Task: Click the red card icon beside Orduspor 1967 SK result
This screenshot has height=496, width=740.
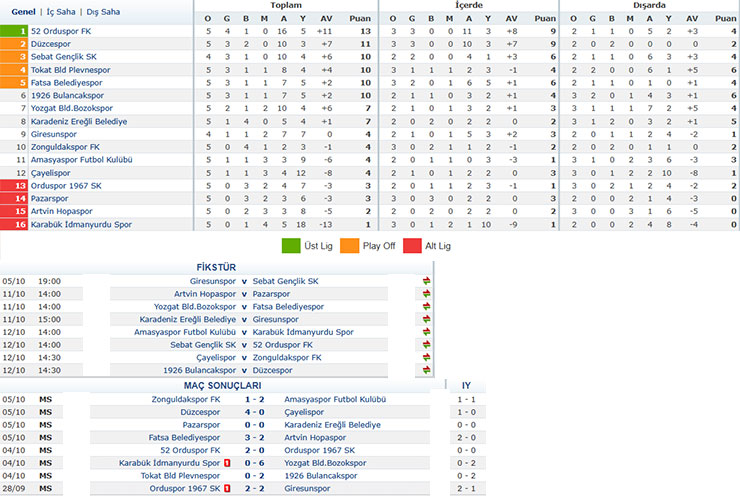Action: click(x=228, y=488)
